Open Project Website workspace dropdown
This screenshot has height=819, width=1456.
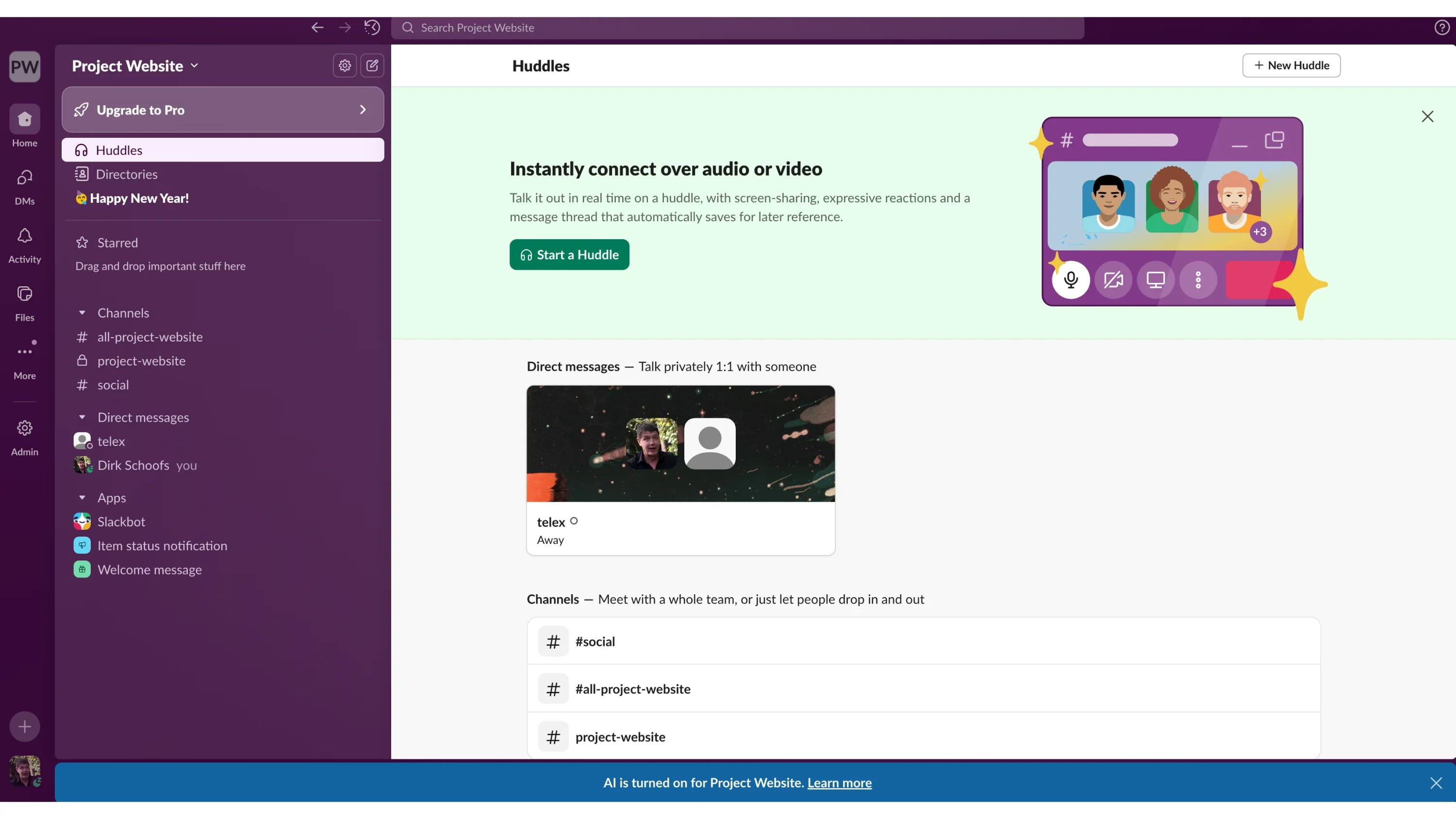pos(134,66)
